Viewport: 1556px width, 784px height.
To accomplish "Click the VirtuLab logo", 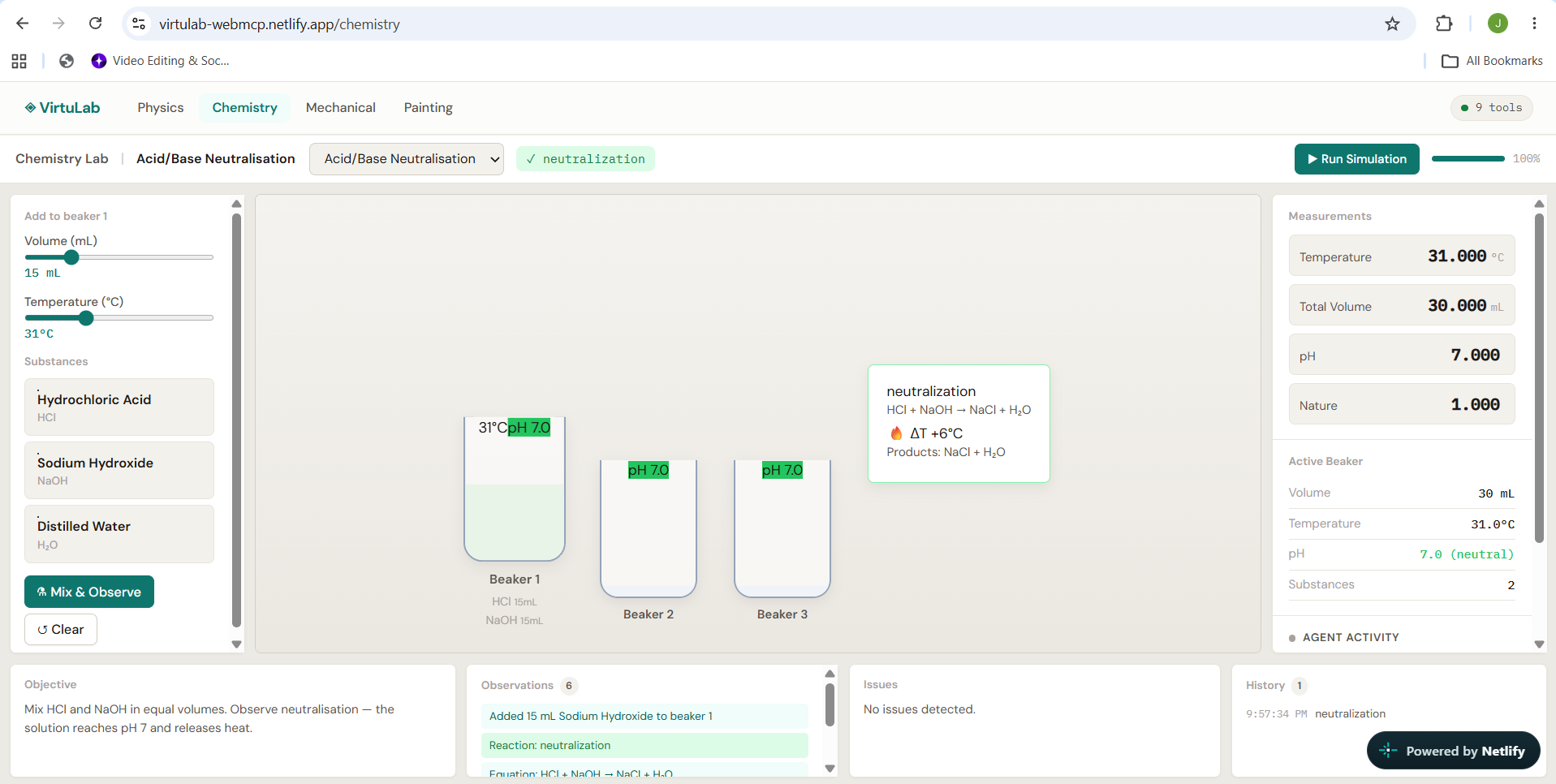I will click(x=62, y=108).
